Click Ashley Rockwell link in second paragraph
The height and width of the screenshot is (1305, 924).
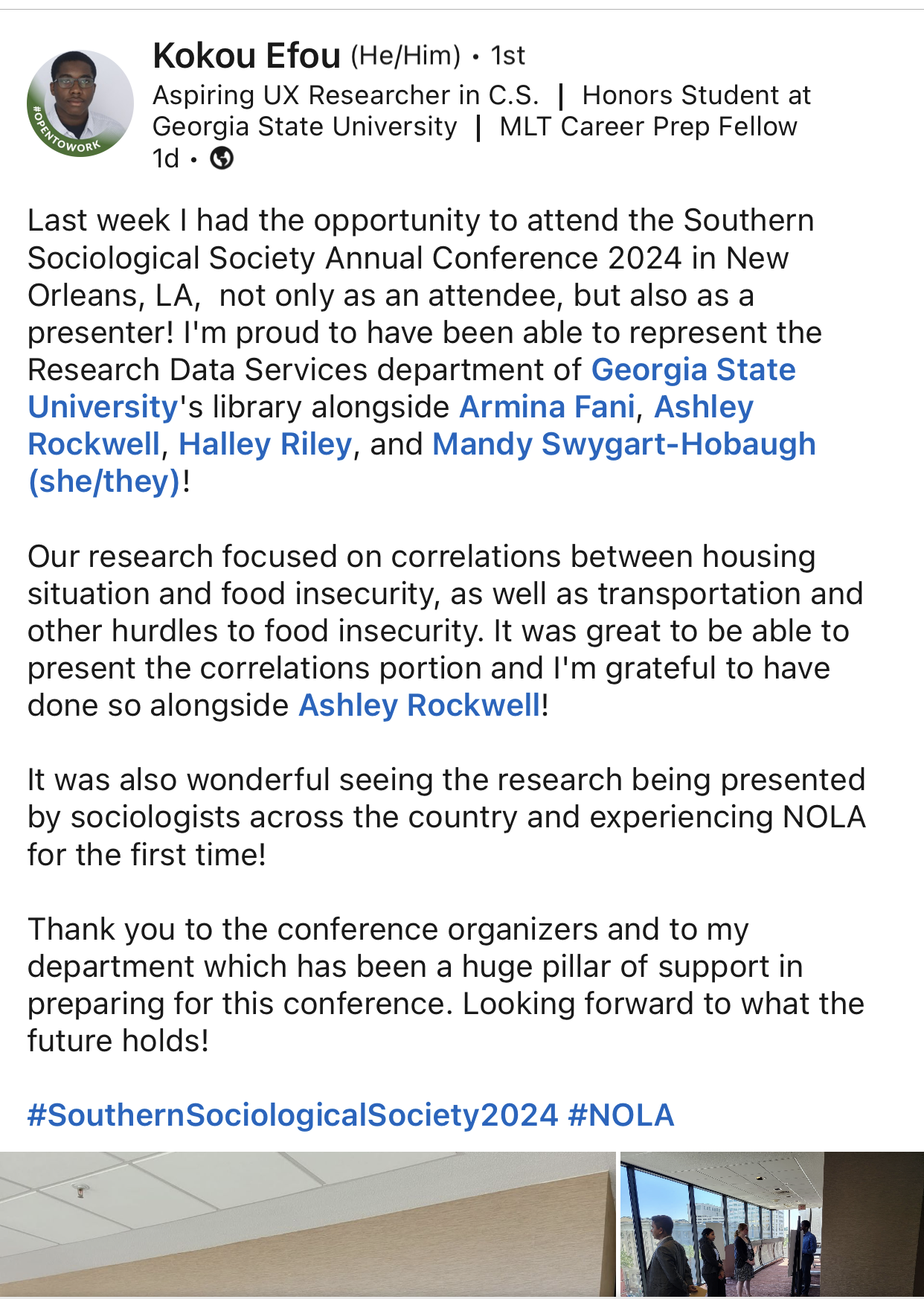click(x=420, y=705)
